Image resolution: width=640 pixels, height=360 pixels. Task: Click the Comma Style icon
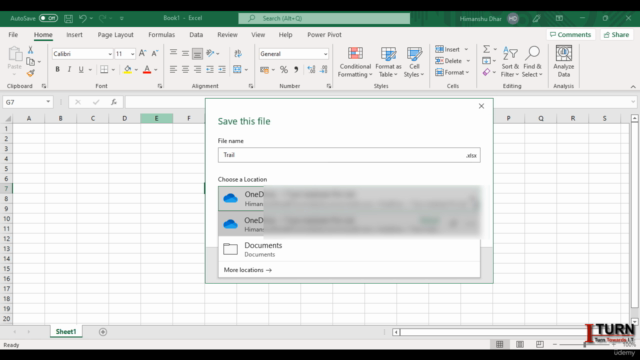(296, 70)
